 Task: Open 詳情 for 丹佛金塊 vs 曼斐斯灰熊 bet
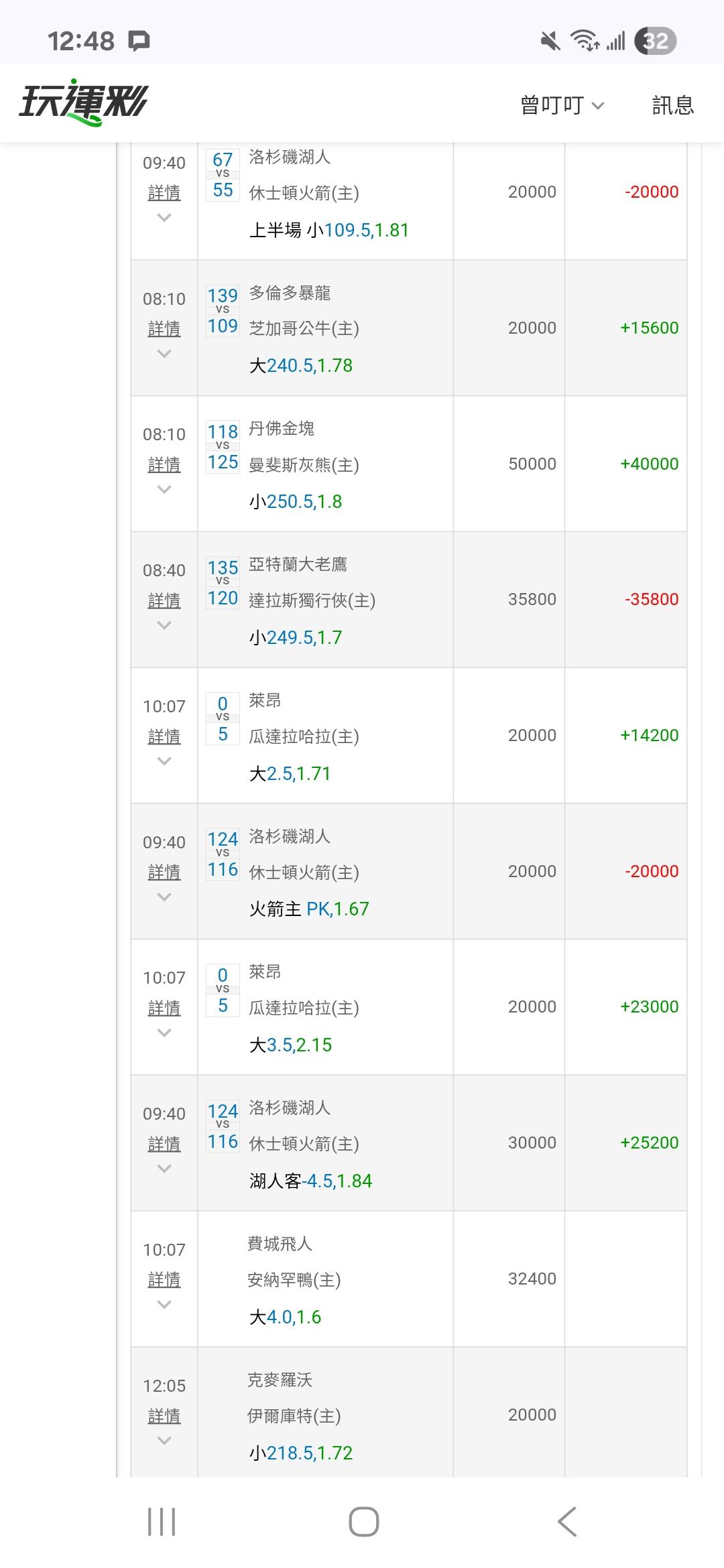pos(164,465)
